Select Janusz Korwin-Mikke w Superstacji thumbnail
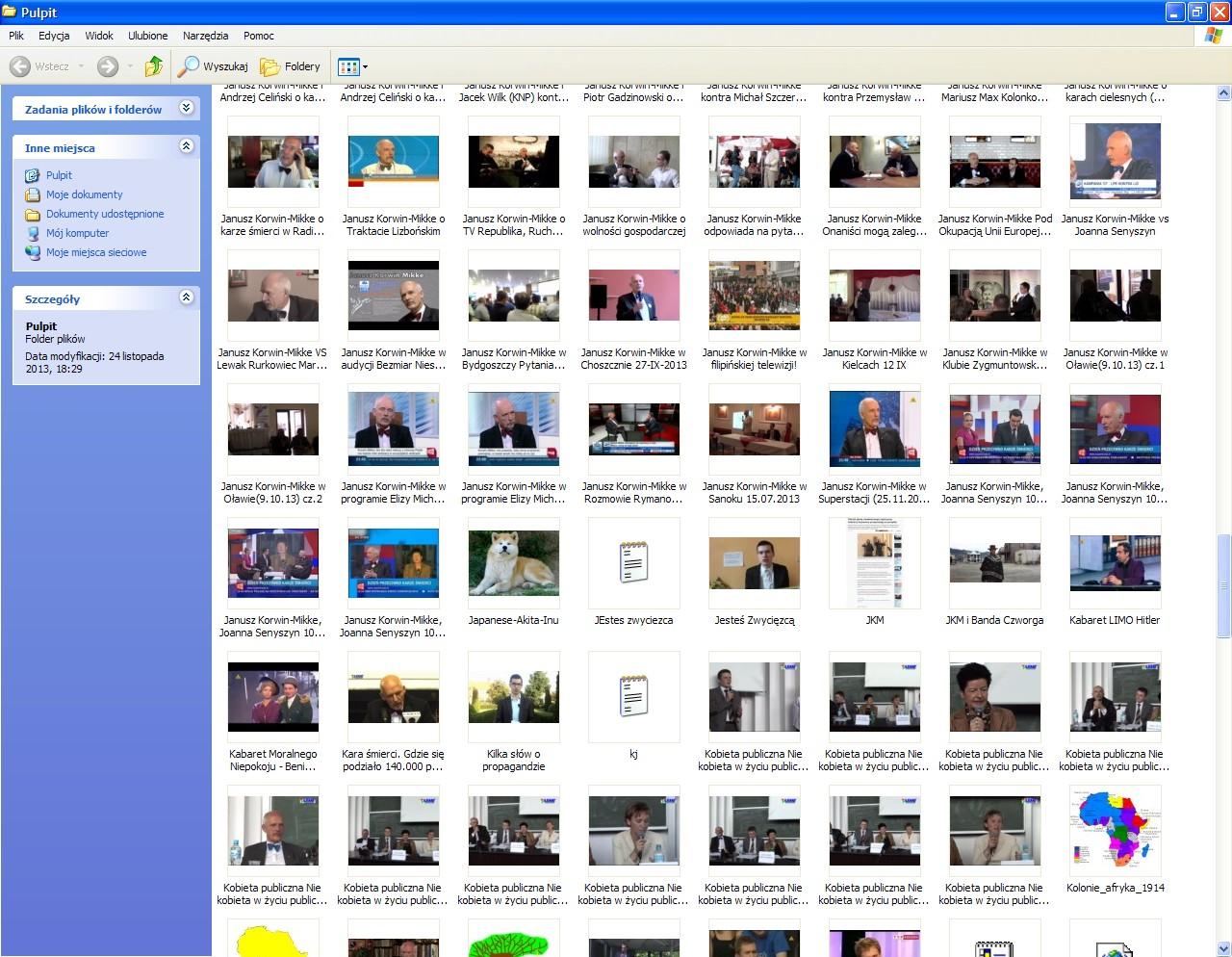The image size is (1232, 957). click(874, 429)
